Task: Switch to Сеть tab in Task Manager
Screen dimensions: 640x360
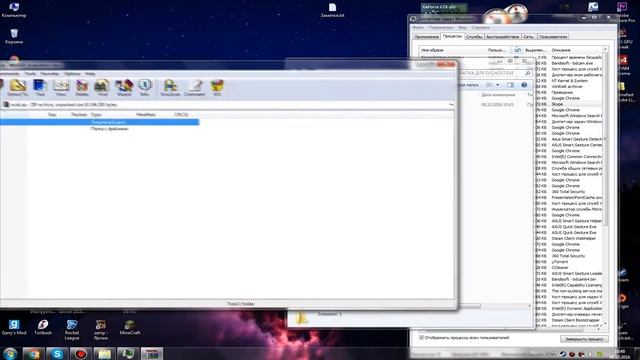Action: [x=529, y=37]
